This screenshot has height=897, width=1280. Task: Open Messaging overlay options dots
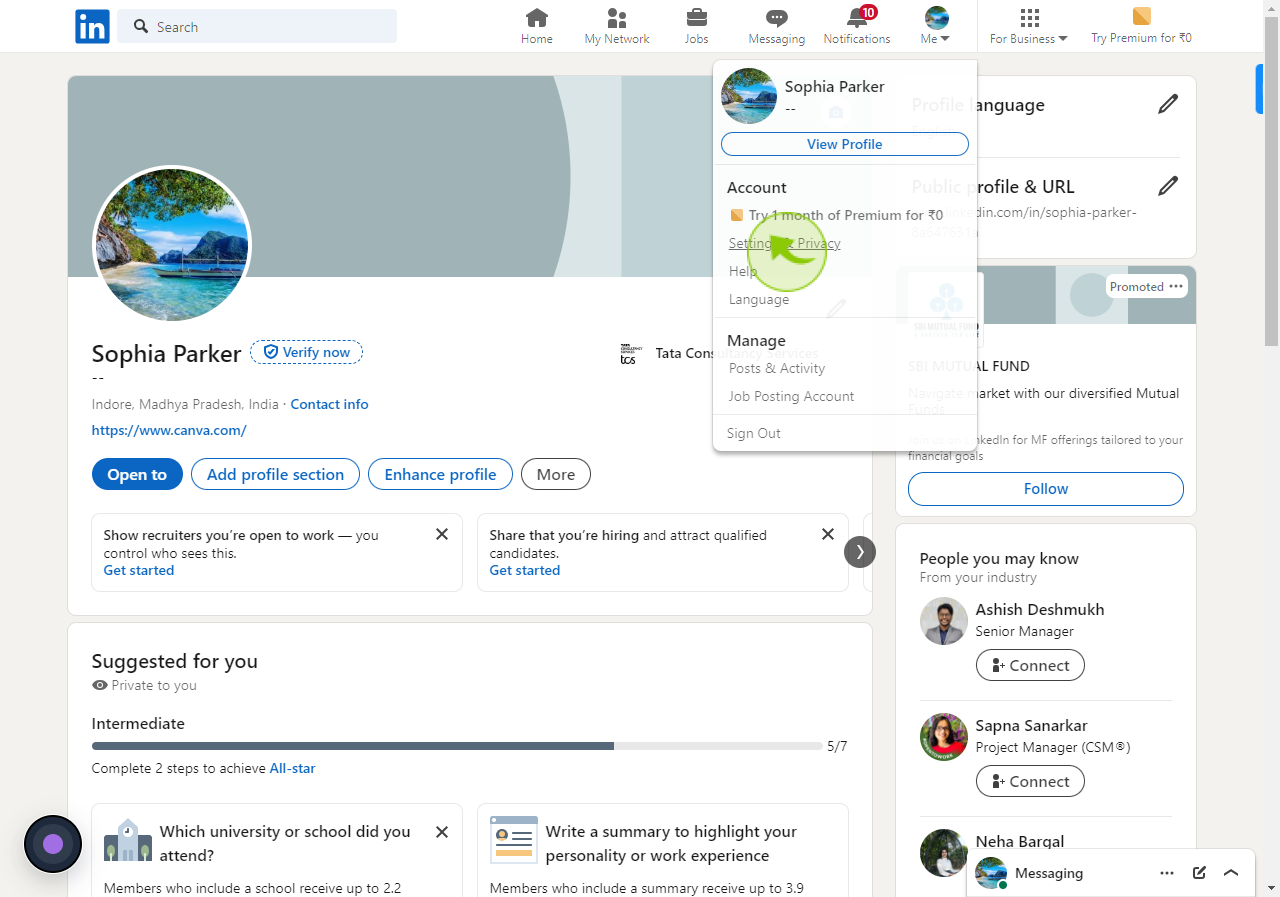click(1167, 873)
